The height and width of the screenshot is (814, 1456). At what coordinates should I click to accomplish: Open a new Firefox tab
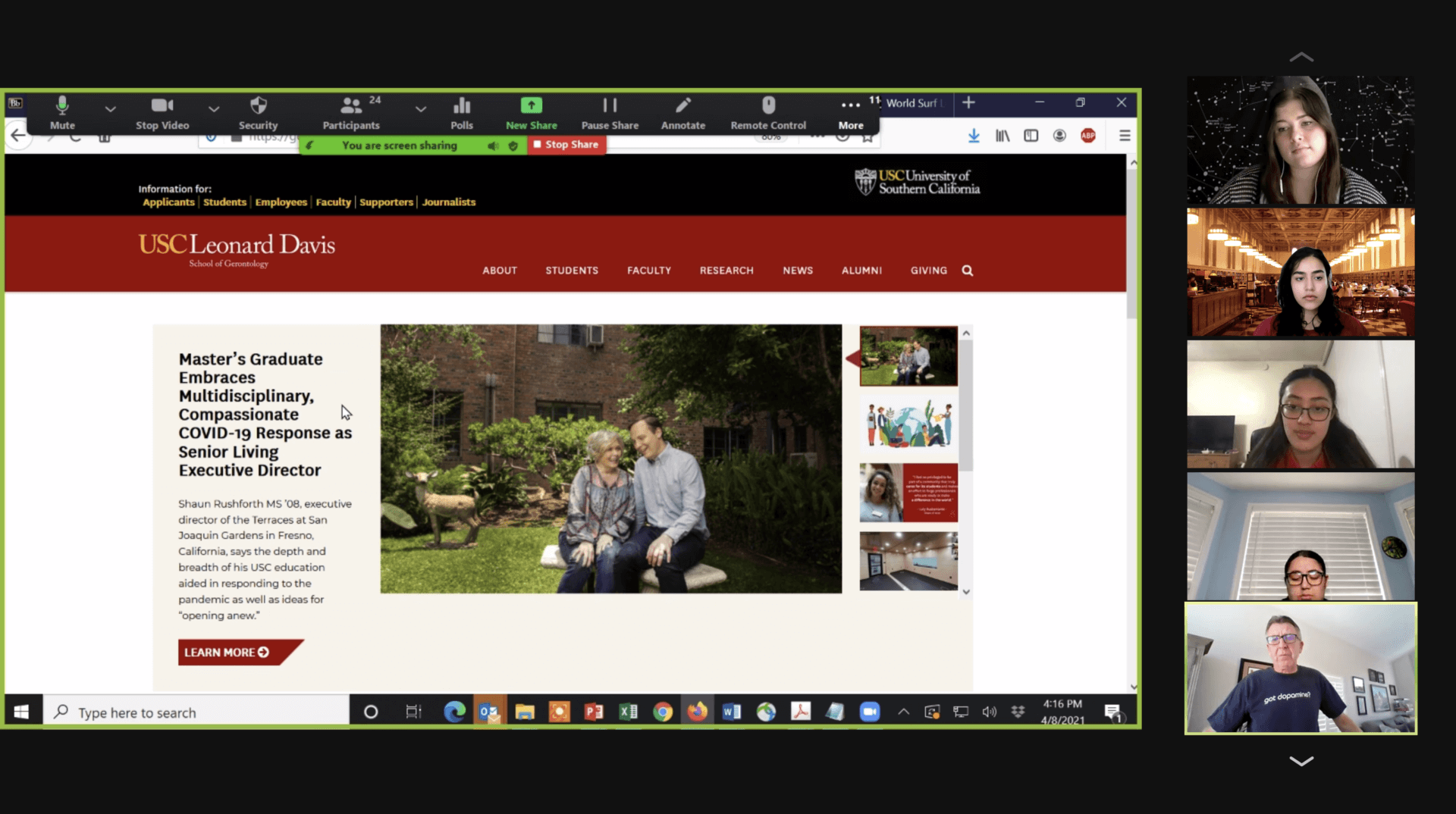[968, 102]
